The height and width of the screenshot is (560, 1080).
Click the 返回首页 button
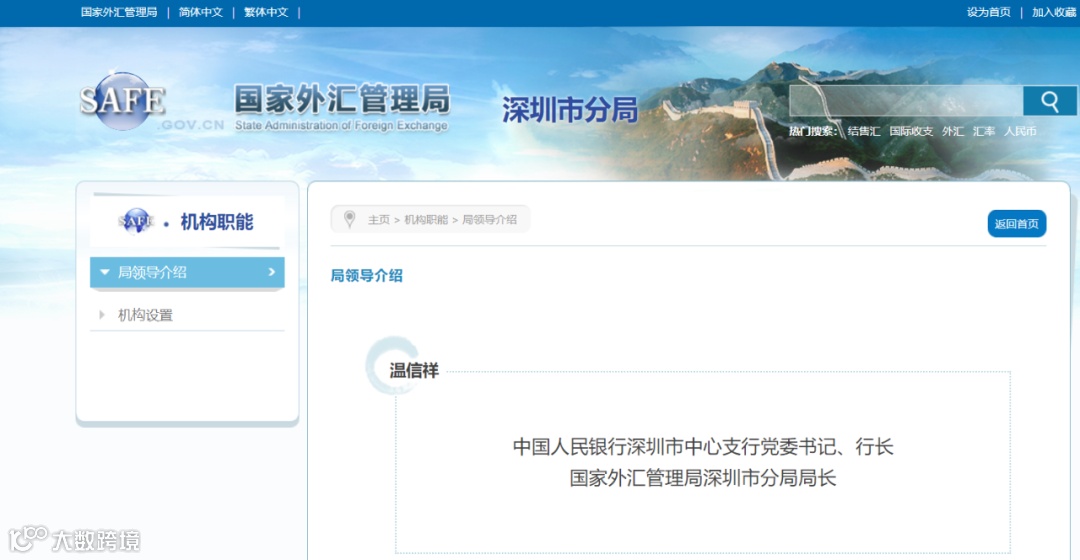[1017, 224]
